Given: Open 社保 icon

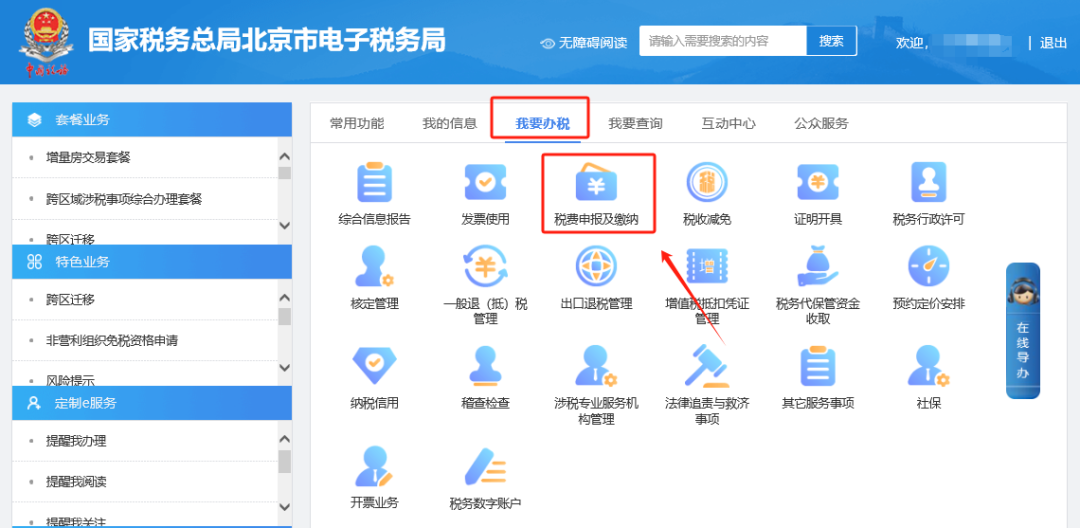Looking at the screenshot, I should coord(928,366).
